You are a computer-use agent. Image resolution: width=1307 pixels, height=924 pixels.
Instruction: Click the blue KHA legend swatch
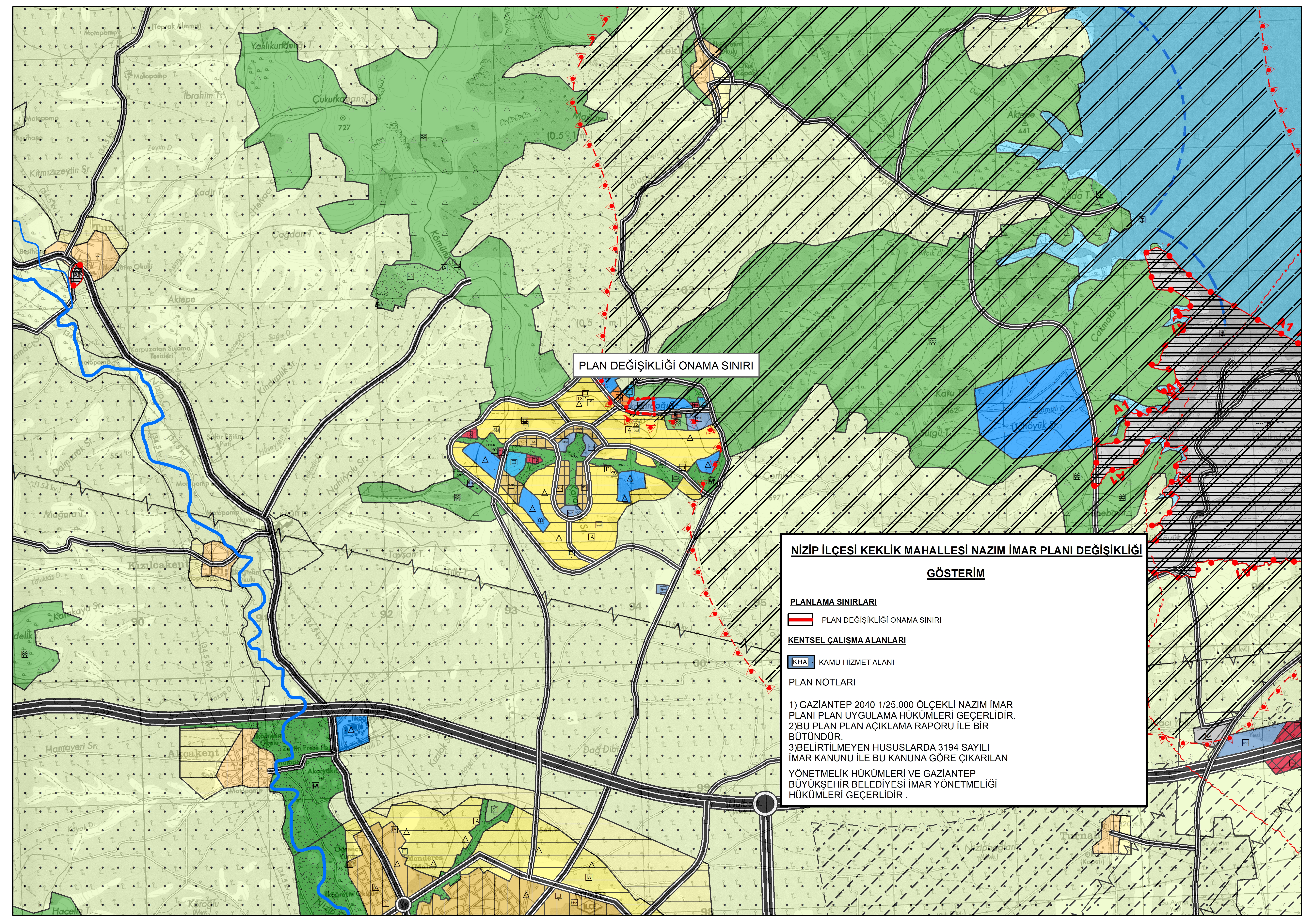coord(801,662)
